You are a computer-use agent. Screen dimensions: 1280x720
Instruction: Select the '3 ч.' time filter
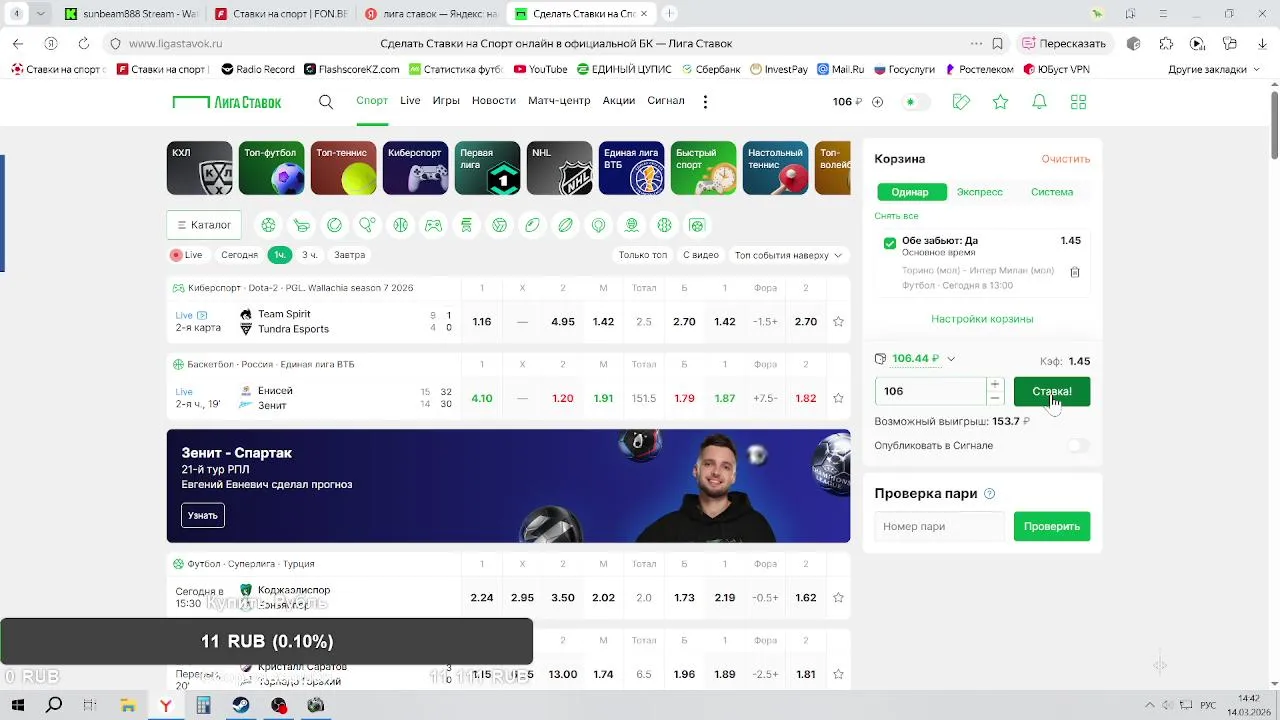click(x=310, y=255)
